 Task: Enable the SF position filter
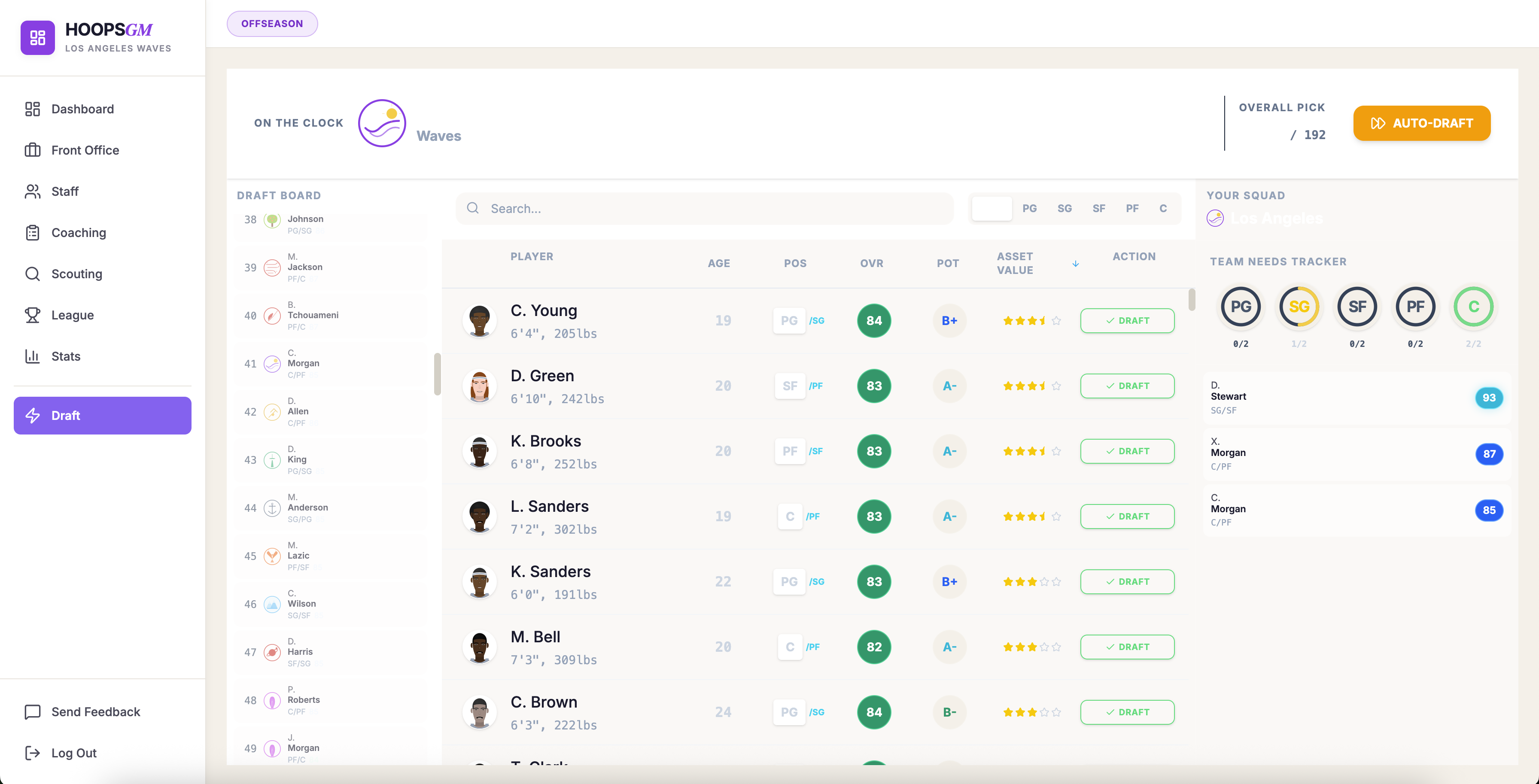[1099, 208]
